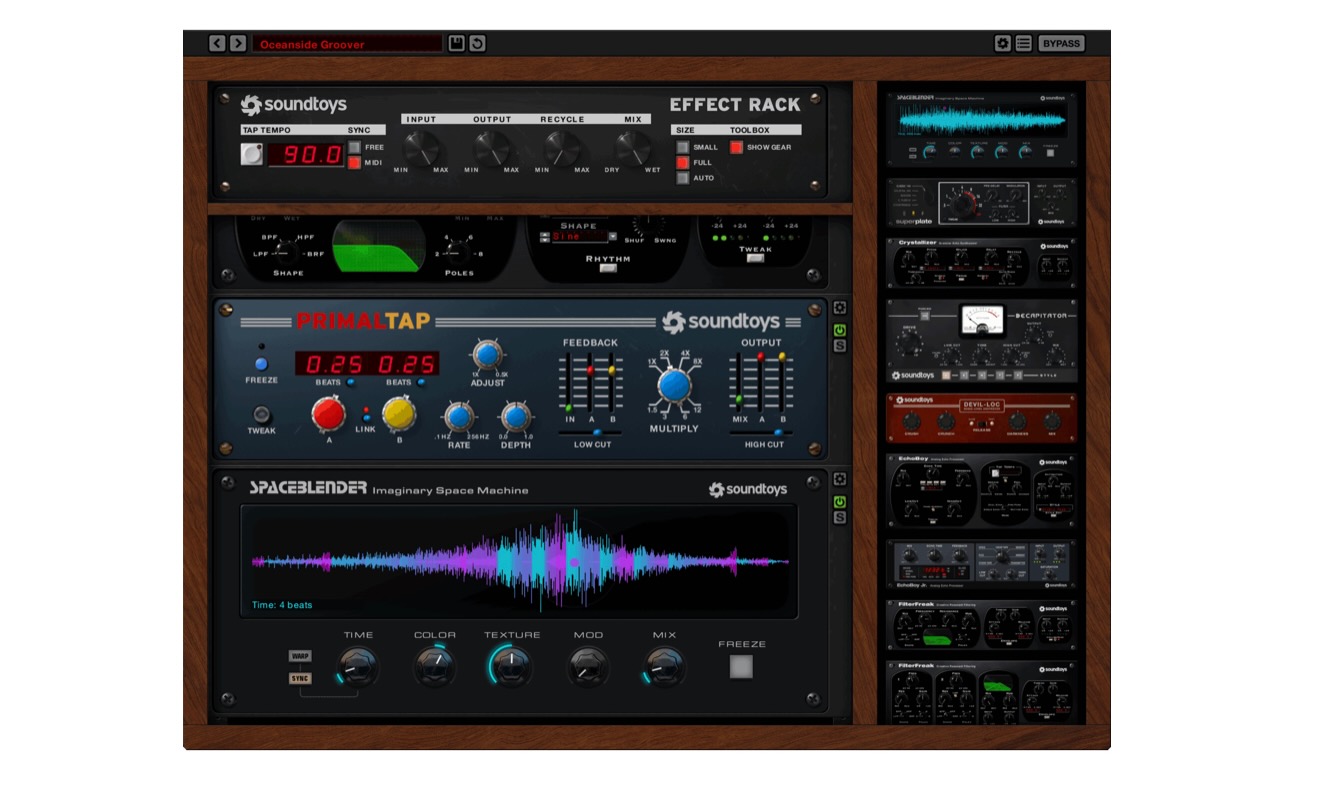Click the PrimalTap TWEAK button
Viewport: 1317px width, 790px height.
pyautogui.click(x=262, y=414)
